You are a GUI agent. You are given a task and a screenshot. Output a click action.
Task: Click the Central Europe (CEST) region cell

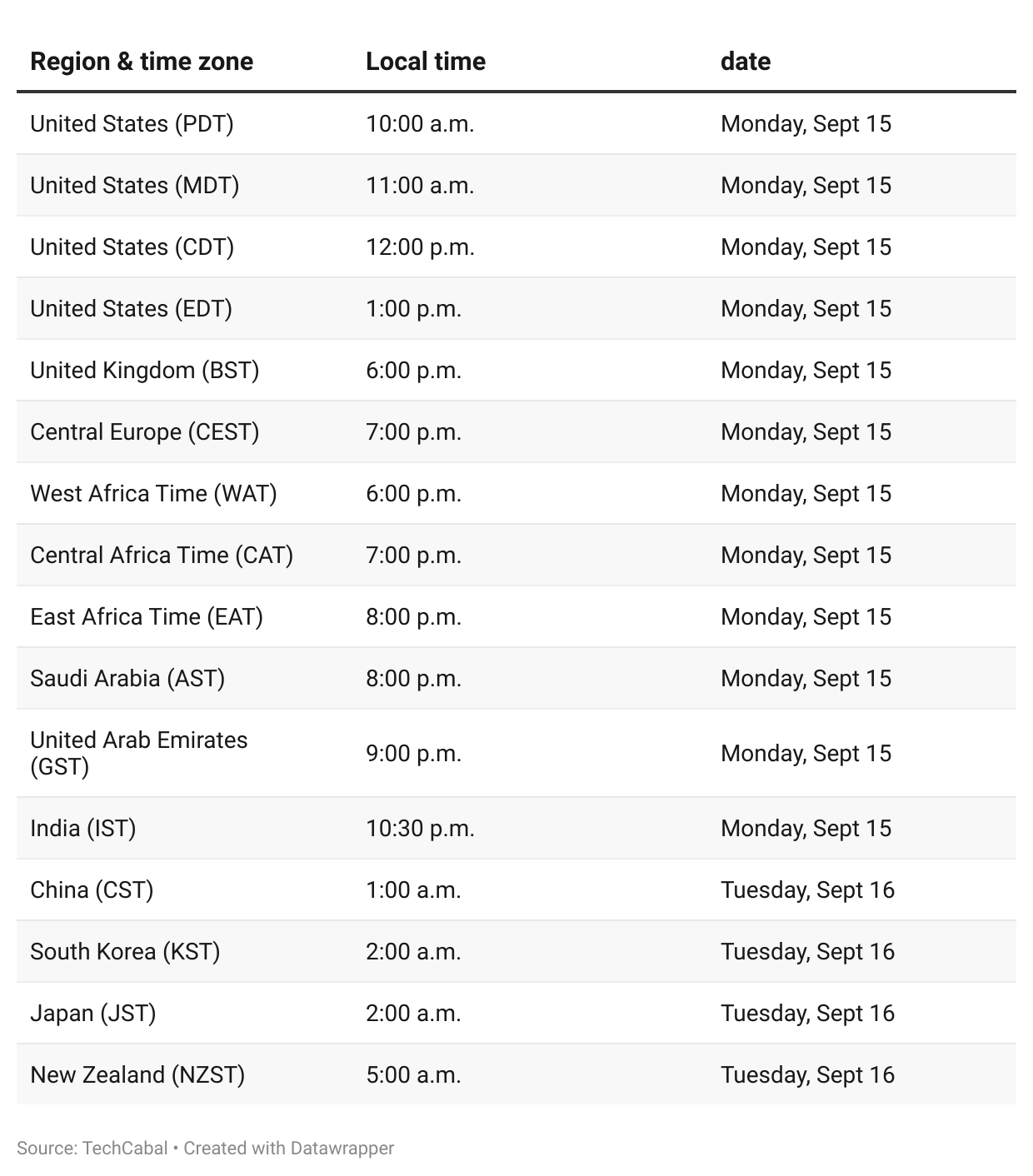click(144, 431)
